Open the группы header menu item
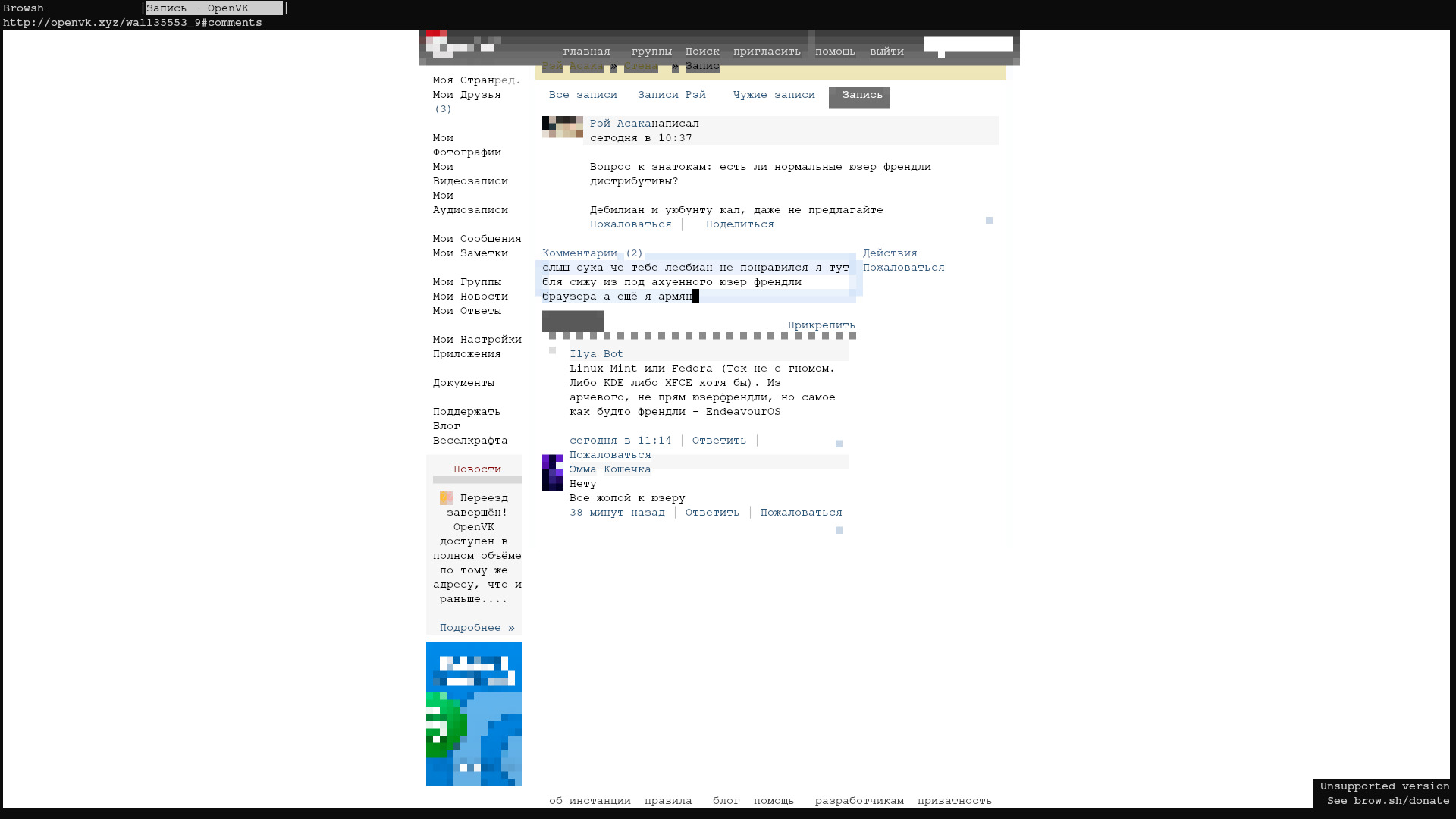This screenshot has height=819, width=1456. [651, 52]
